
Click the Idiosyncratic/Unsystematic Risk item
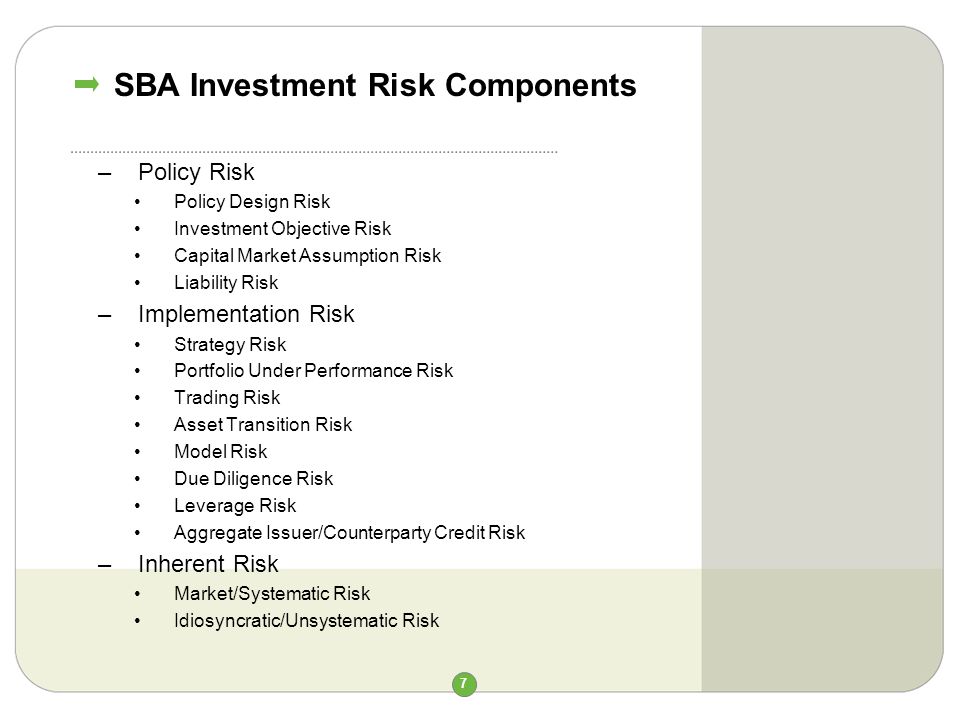point(307,621)
